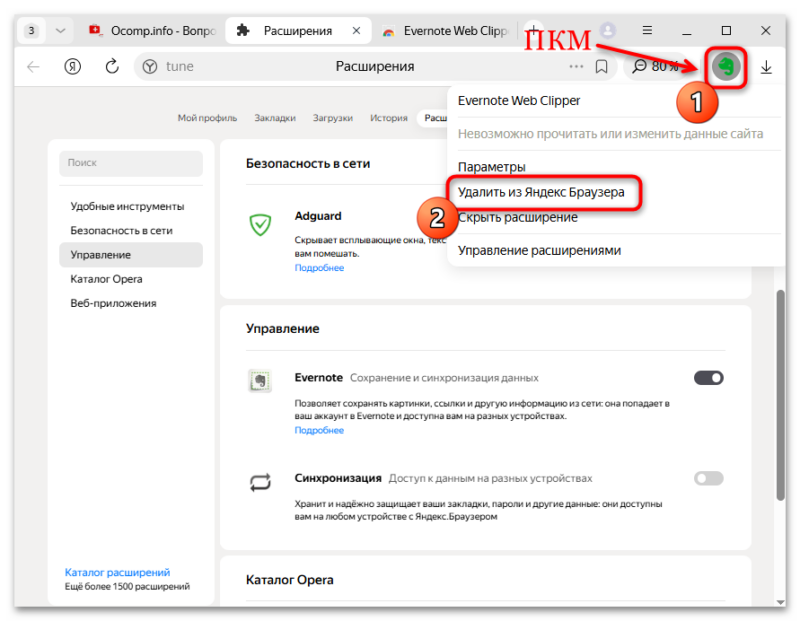Open the three-dots page menu in address bar

(576, 66)
